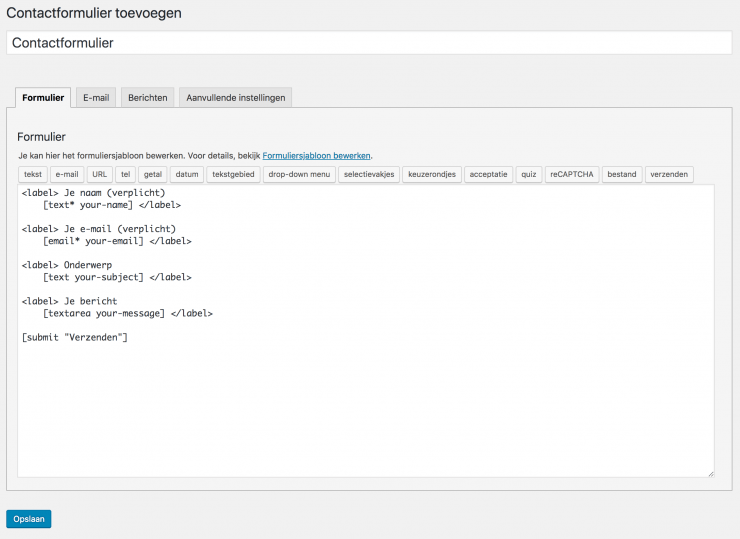740x539 pixels.
Task: Insert a 'tel' phone field tag
Action: click(126, 174)
